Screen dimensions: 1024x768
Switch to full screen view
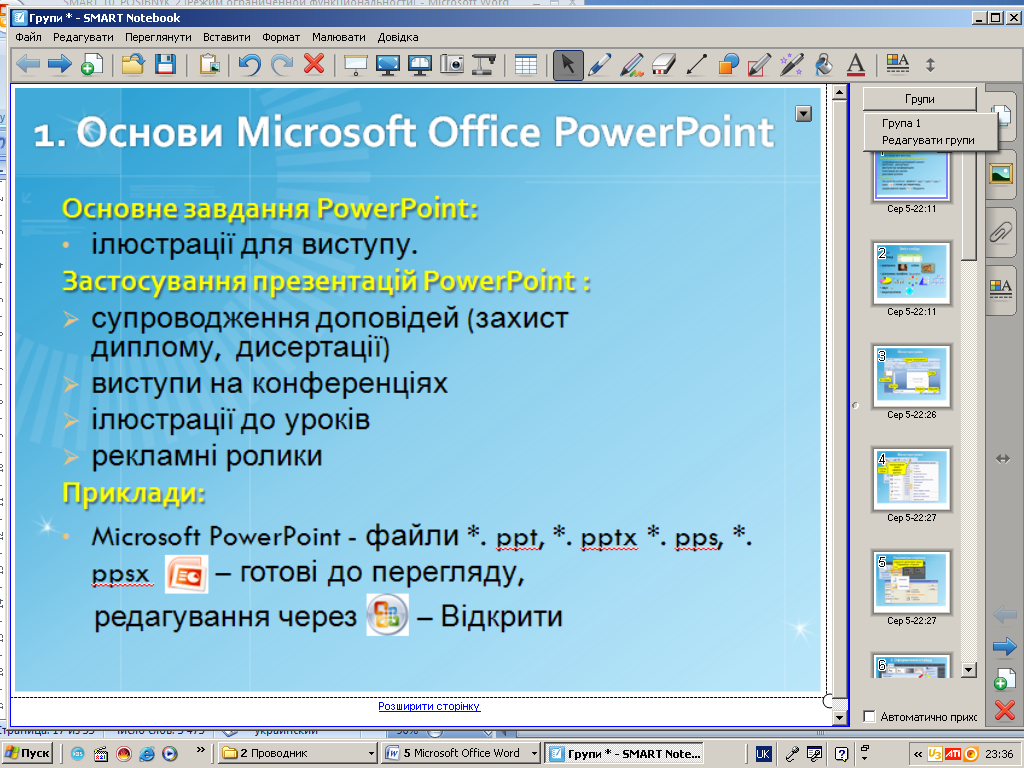(388, 65)
